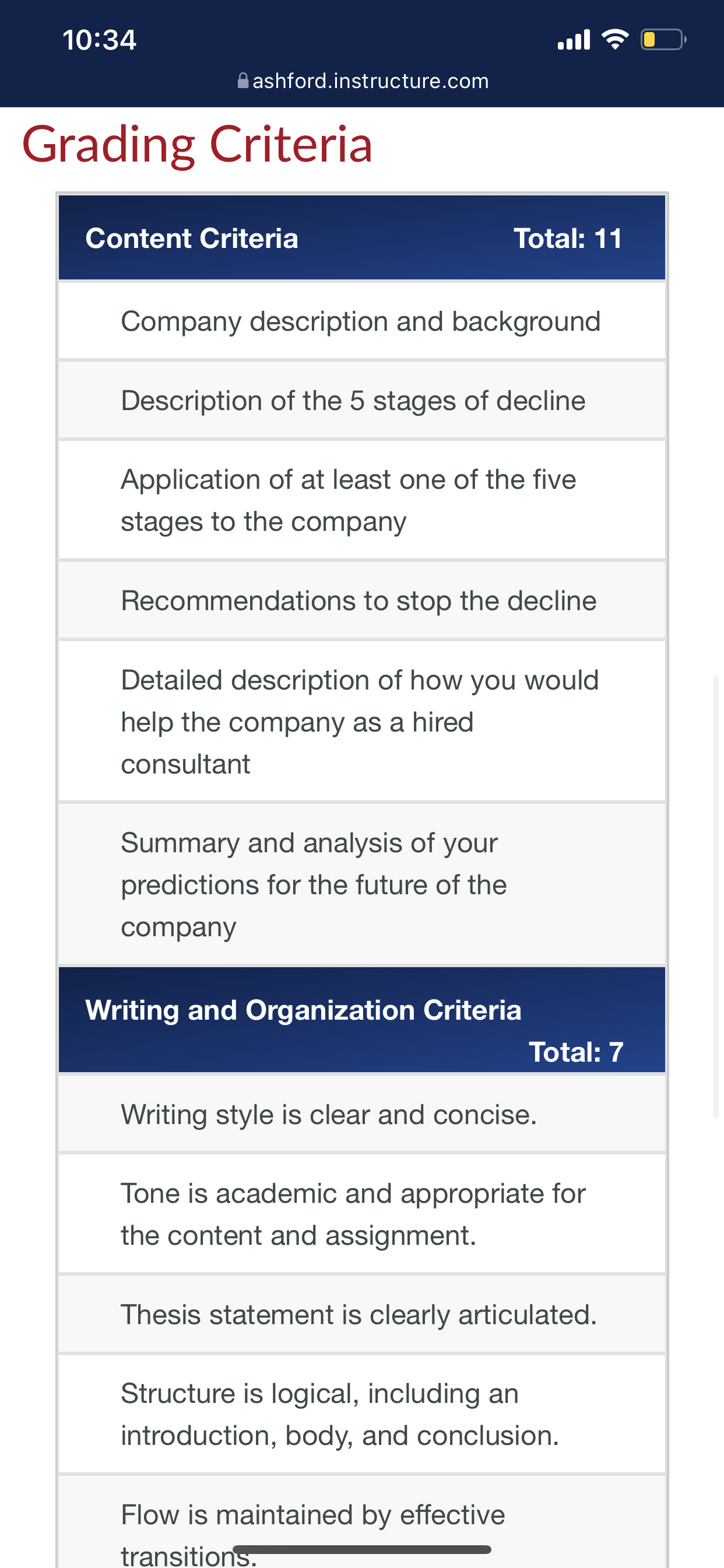Select the hired consultant description row
Image resolution: width=724 pixels, height=1568 pixels.
click(x=362, y=722)
